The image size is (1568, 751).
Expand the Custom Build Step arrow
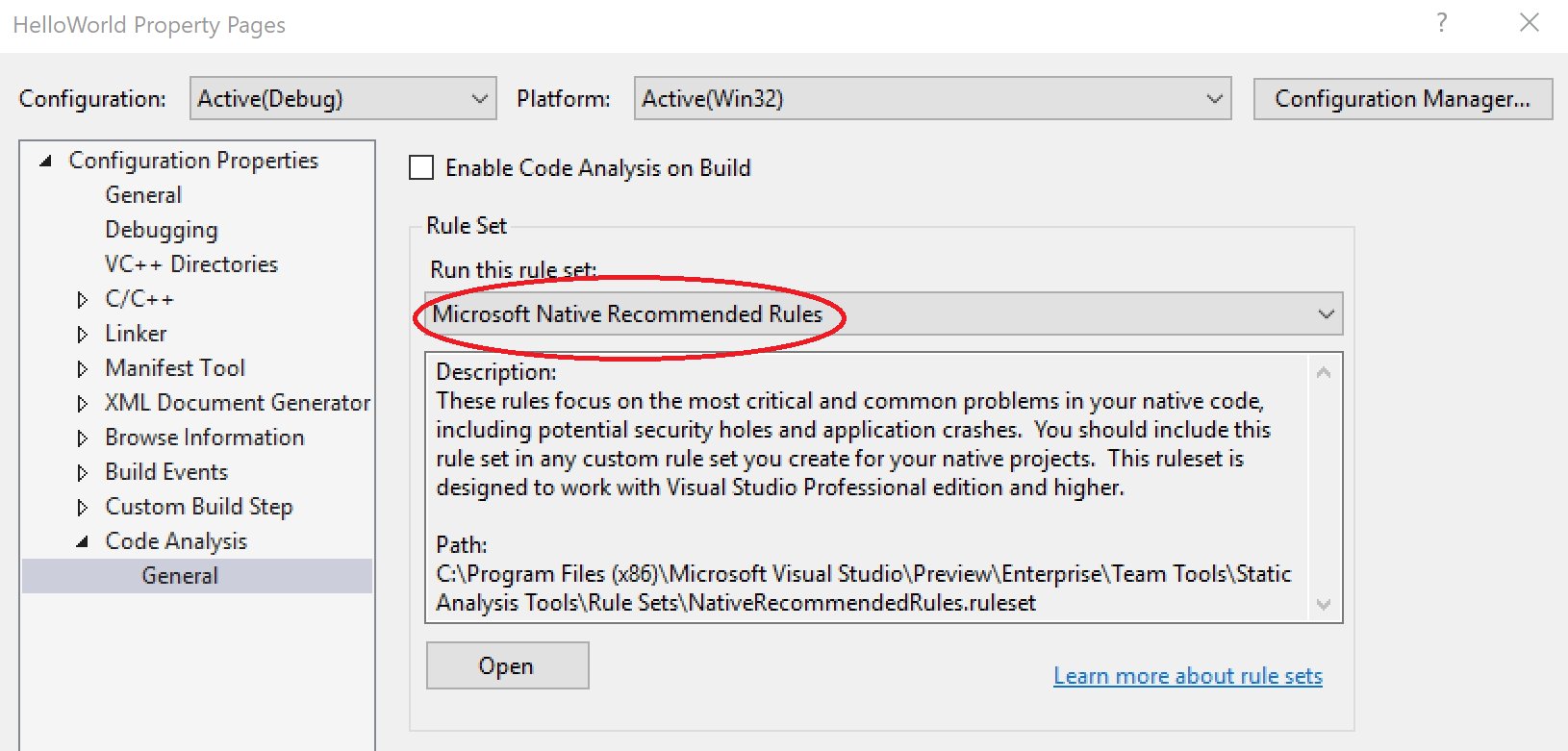(82, 508)
